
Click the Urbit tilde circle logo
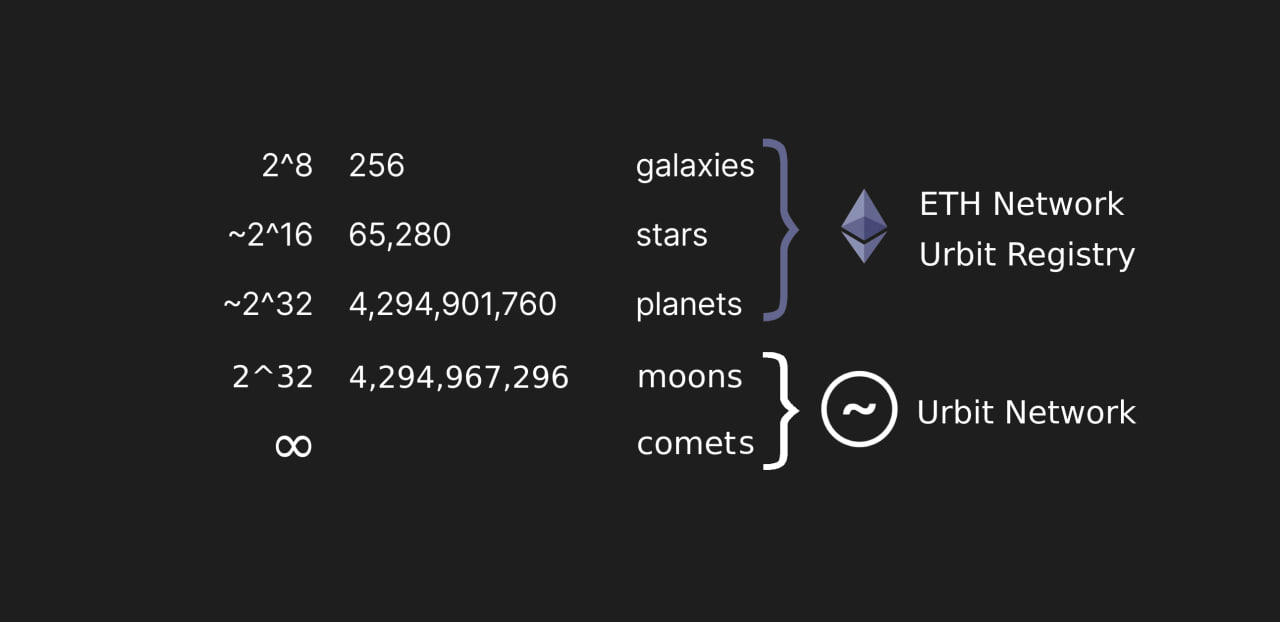click(859, 408)
